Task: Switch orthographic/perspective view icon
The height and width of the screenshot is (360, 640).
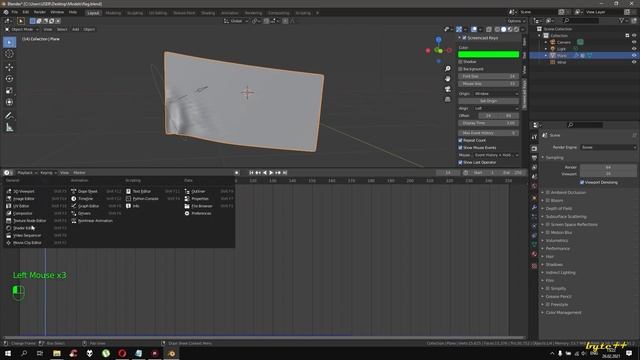Action: pos(448,99)
